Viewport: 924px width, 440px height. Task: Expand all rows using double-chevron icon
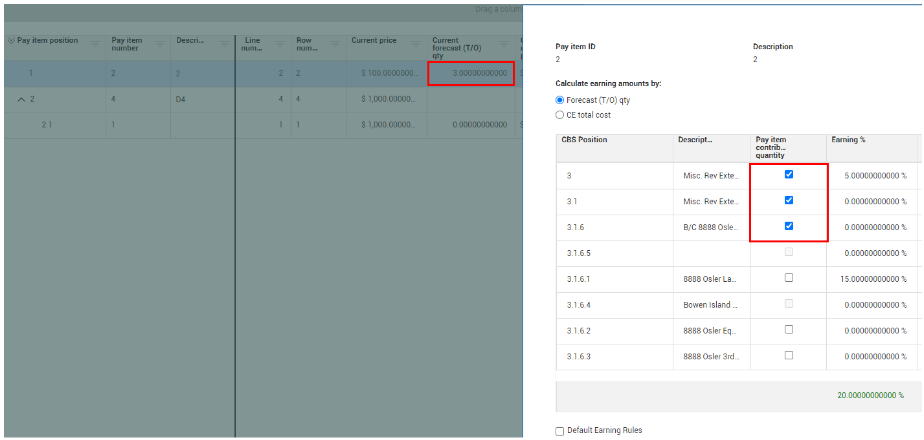pyautogui.click(x=10, y=41)
